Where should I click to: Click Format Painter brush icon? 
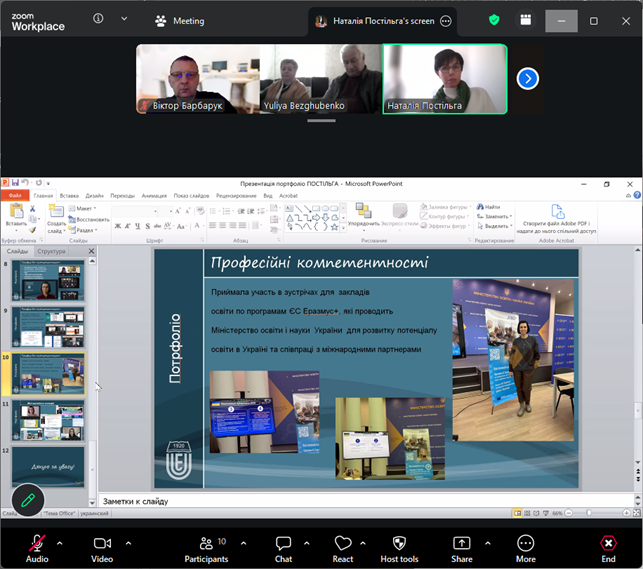(33, 230)
